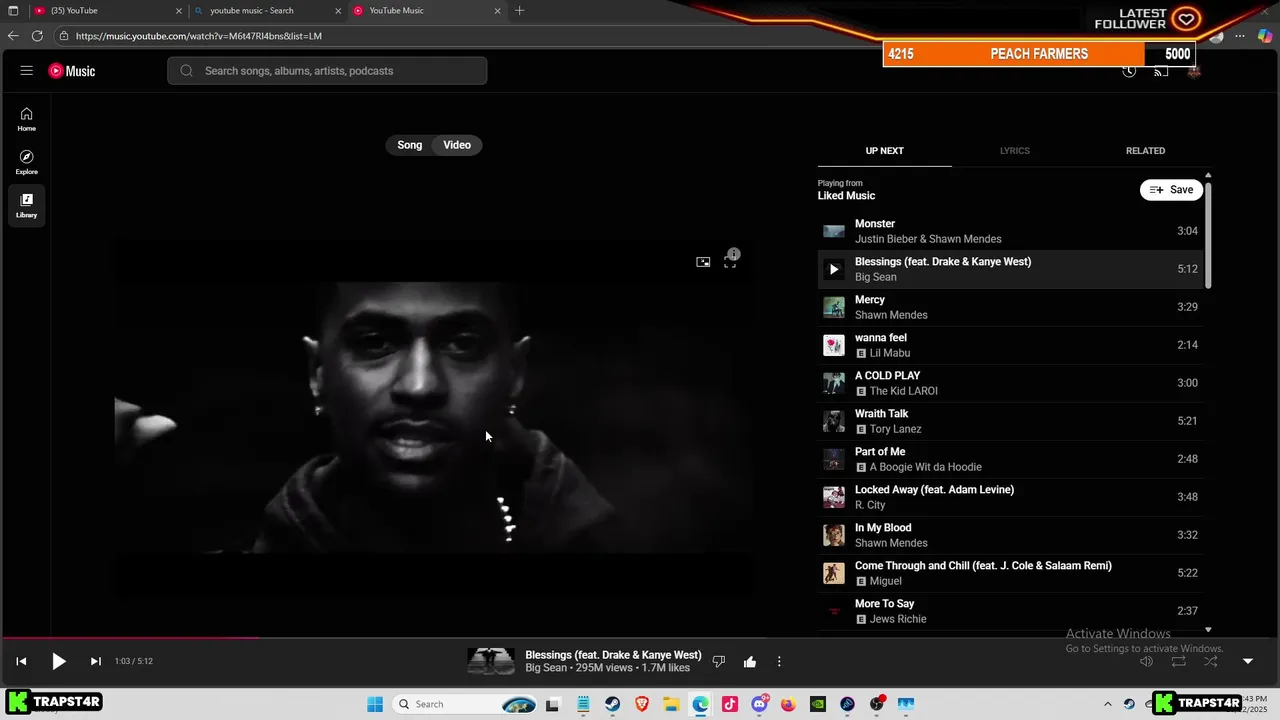Screen dimensions: 1280x720
Task: Open Library in the sidebar
Action: (27, 205)
